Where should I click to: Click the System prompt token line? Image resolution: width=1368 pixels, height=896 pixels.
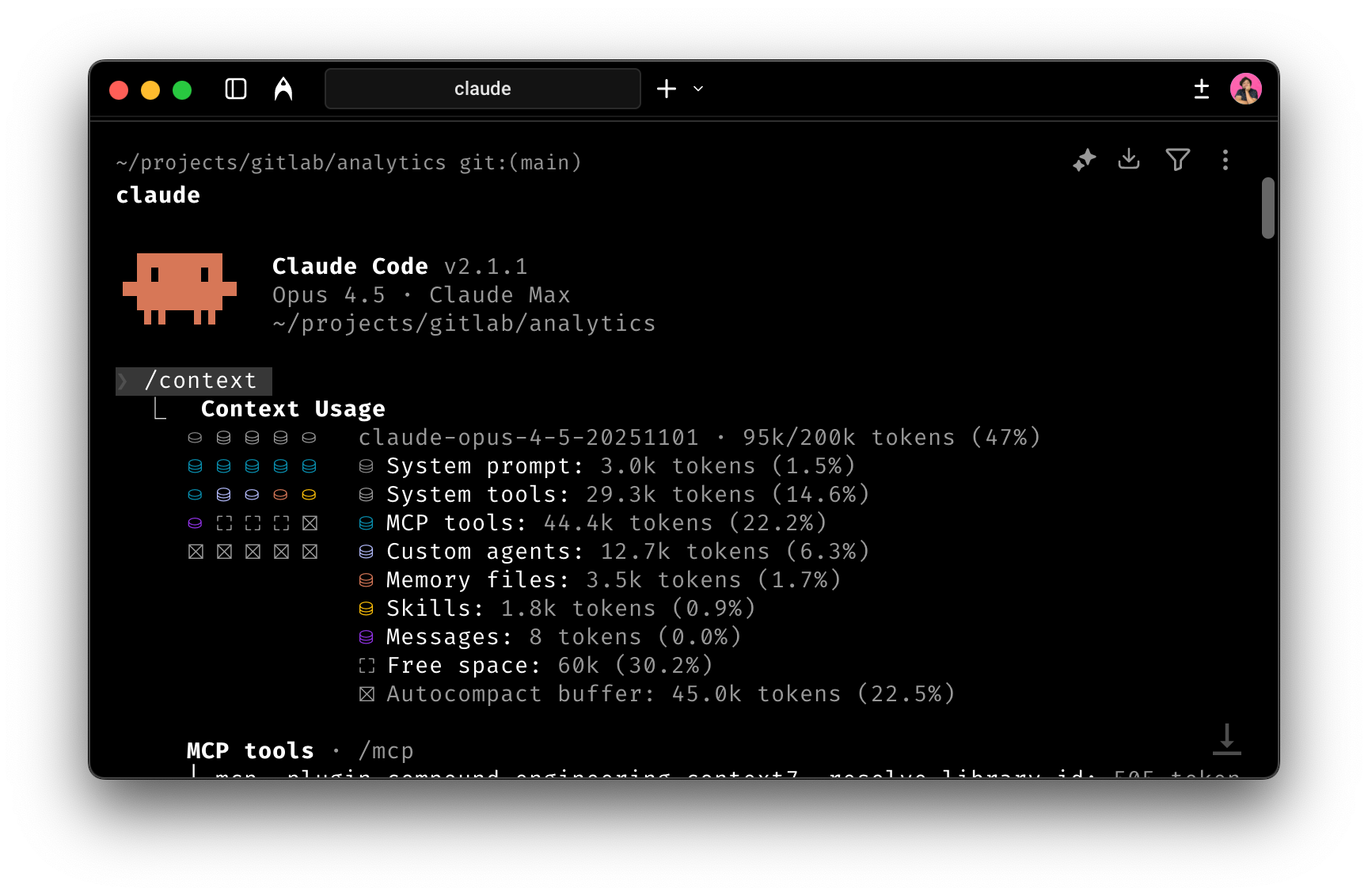607,466
